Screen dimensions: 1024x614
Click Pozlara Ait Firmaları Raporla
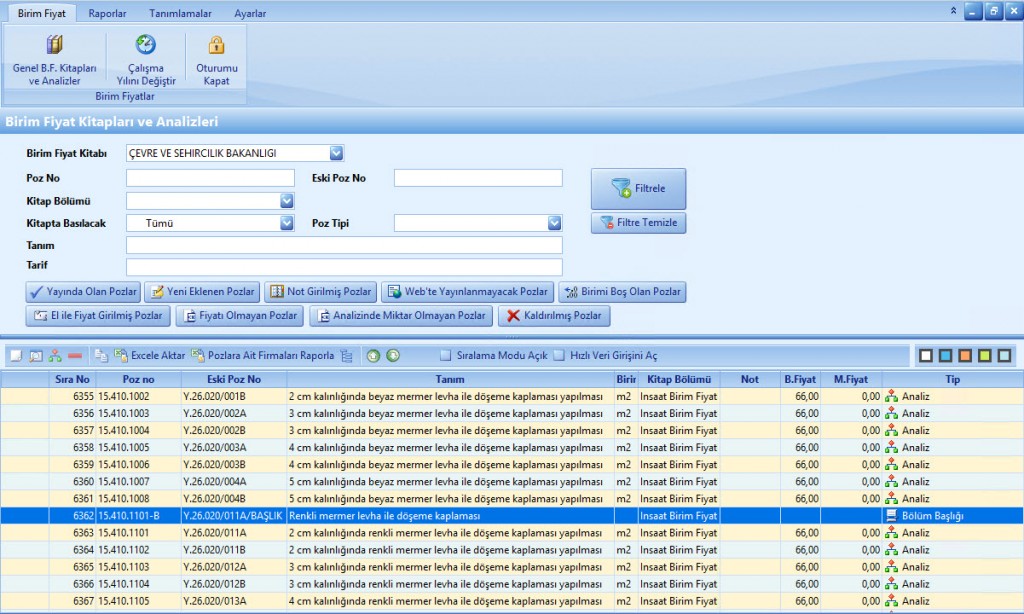click(262, 355)
